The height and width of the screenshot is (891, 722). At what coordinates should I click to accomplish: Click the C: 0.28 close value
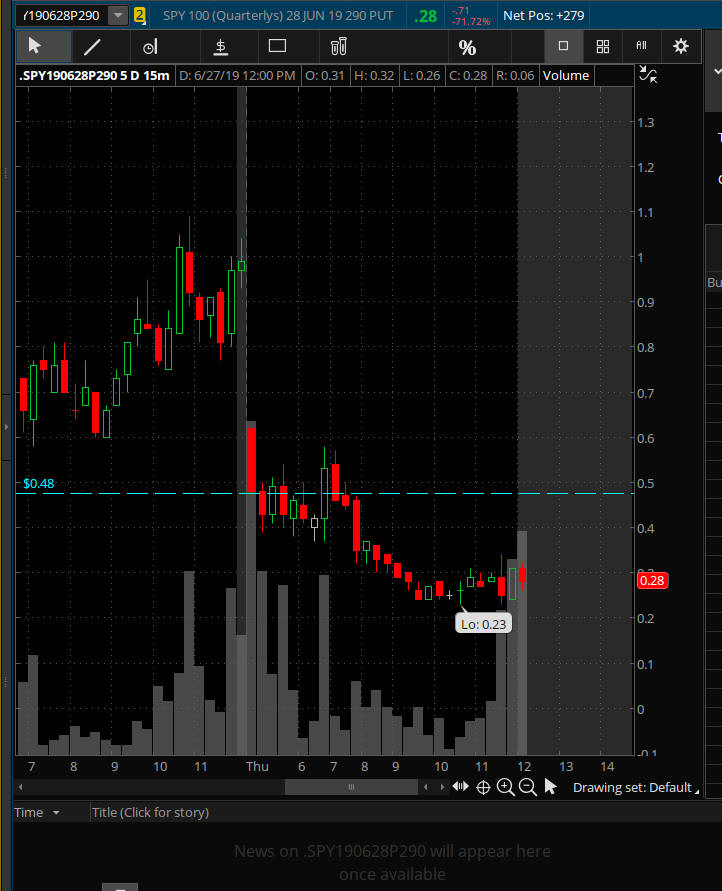(468, 76)
